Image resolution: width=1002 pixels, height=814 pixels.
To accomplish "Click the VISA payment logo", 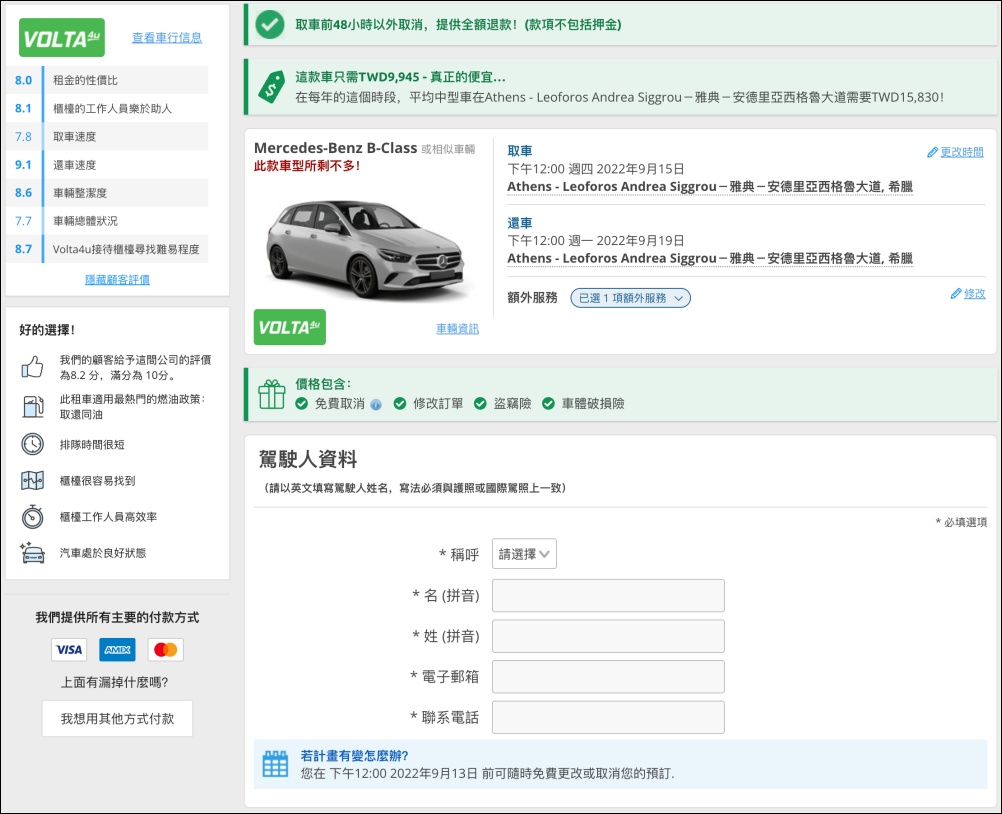I will [x=69, y=650].
